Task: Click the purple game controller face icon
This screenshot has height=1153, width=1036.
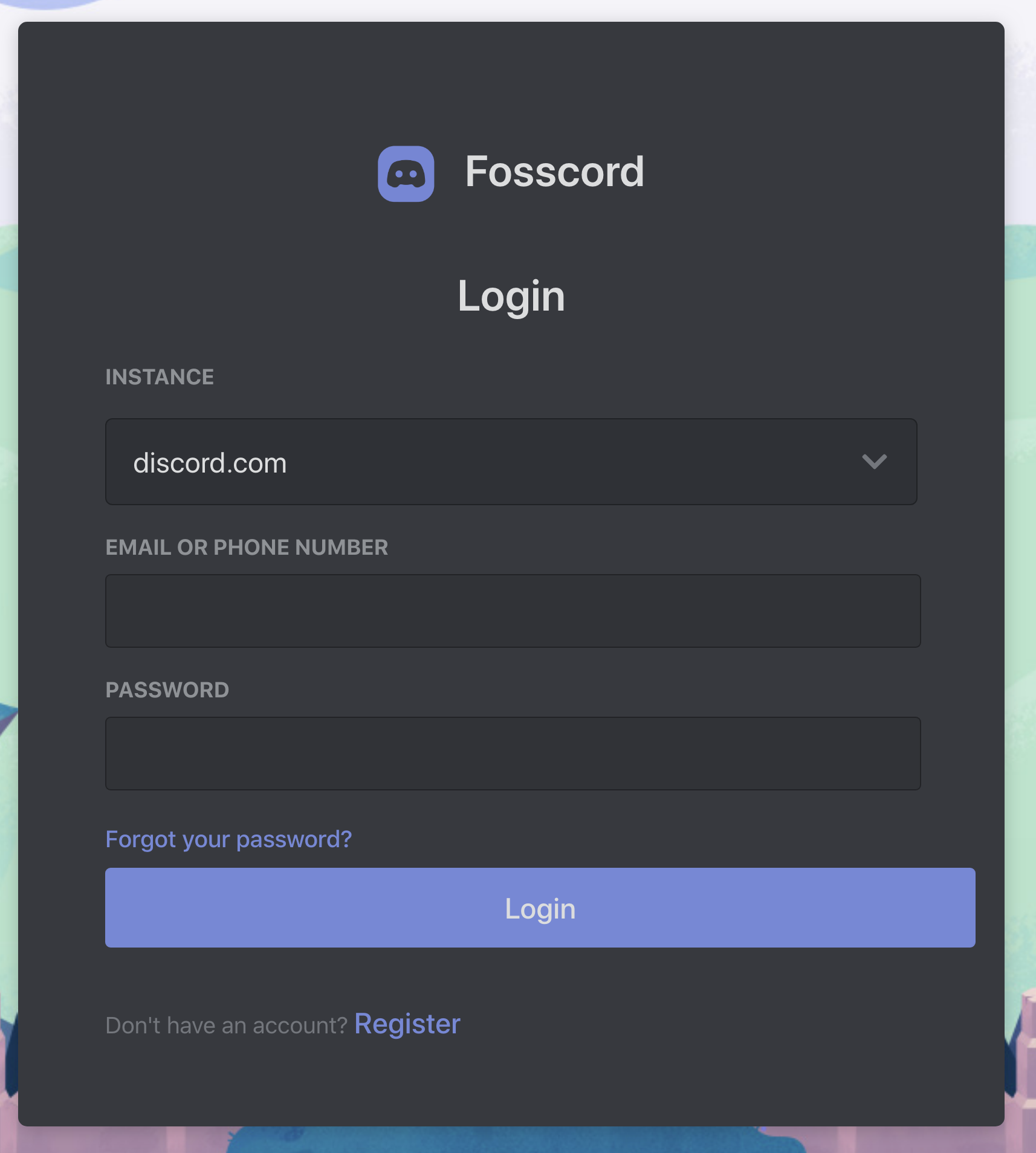Action: point(406,174)
